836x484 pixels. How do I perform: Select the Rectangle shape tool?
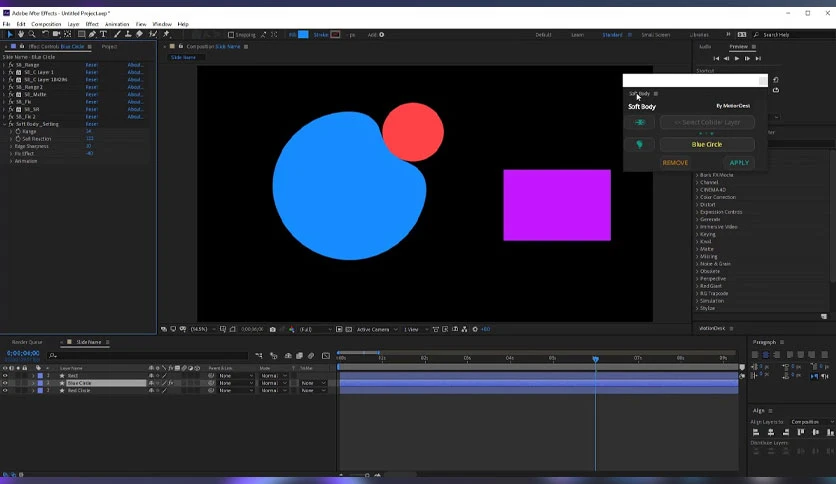[82, 34]
